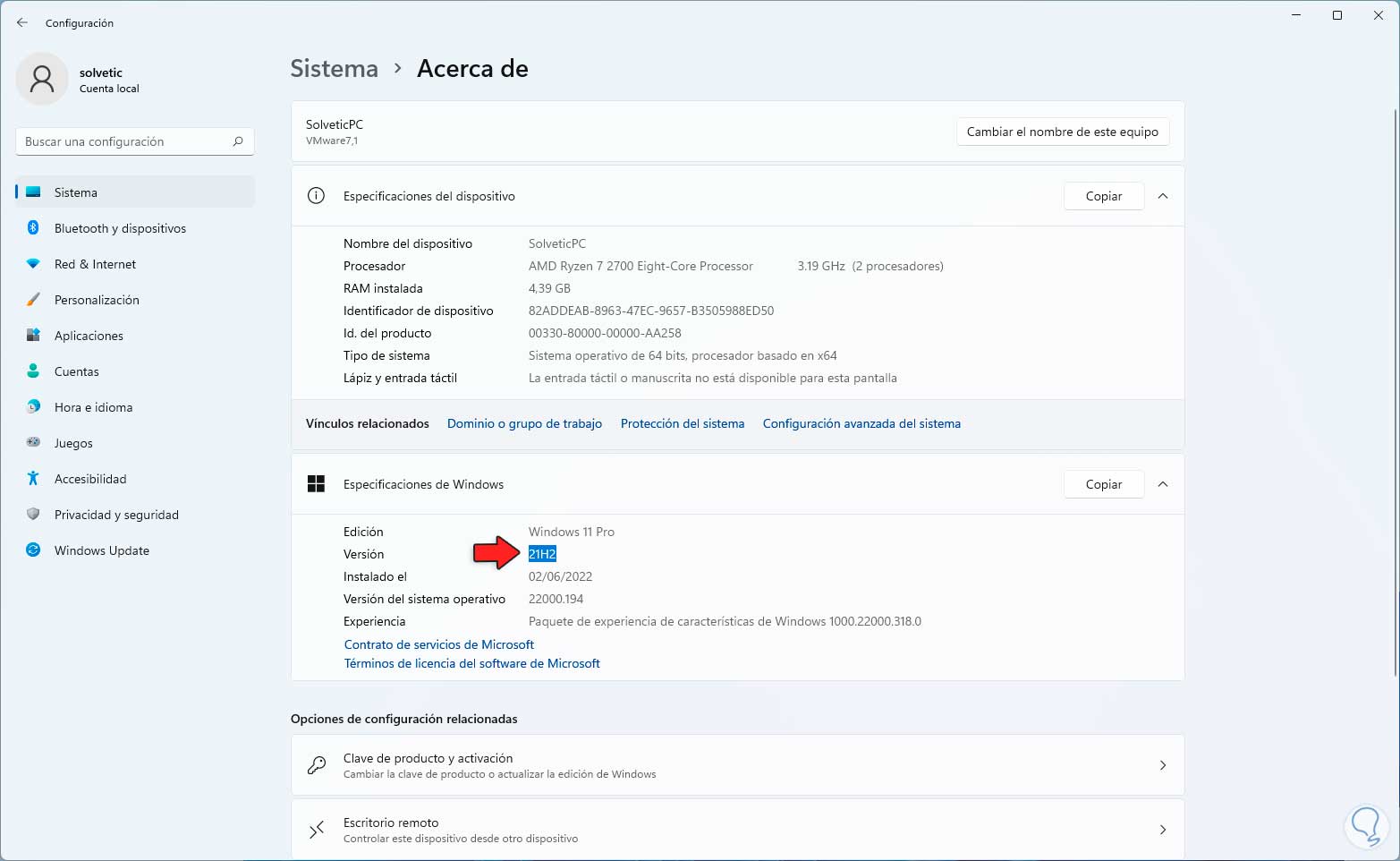Click the AMD Ryzen 7 2700 processor text

pyautogui.click(x=641, y=266)
